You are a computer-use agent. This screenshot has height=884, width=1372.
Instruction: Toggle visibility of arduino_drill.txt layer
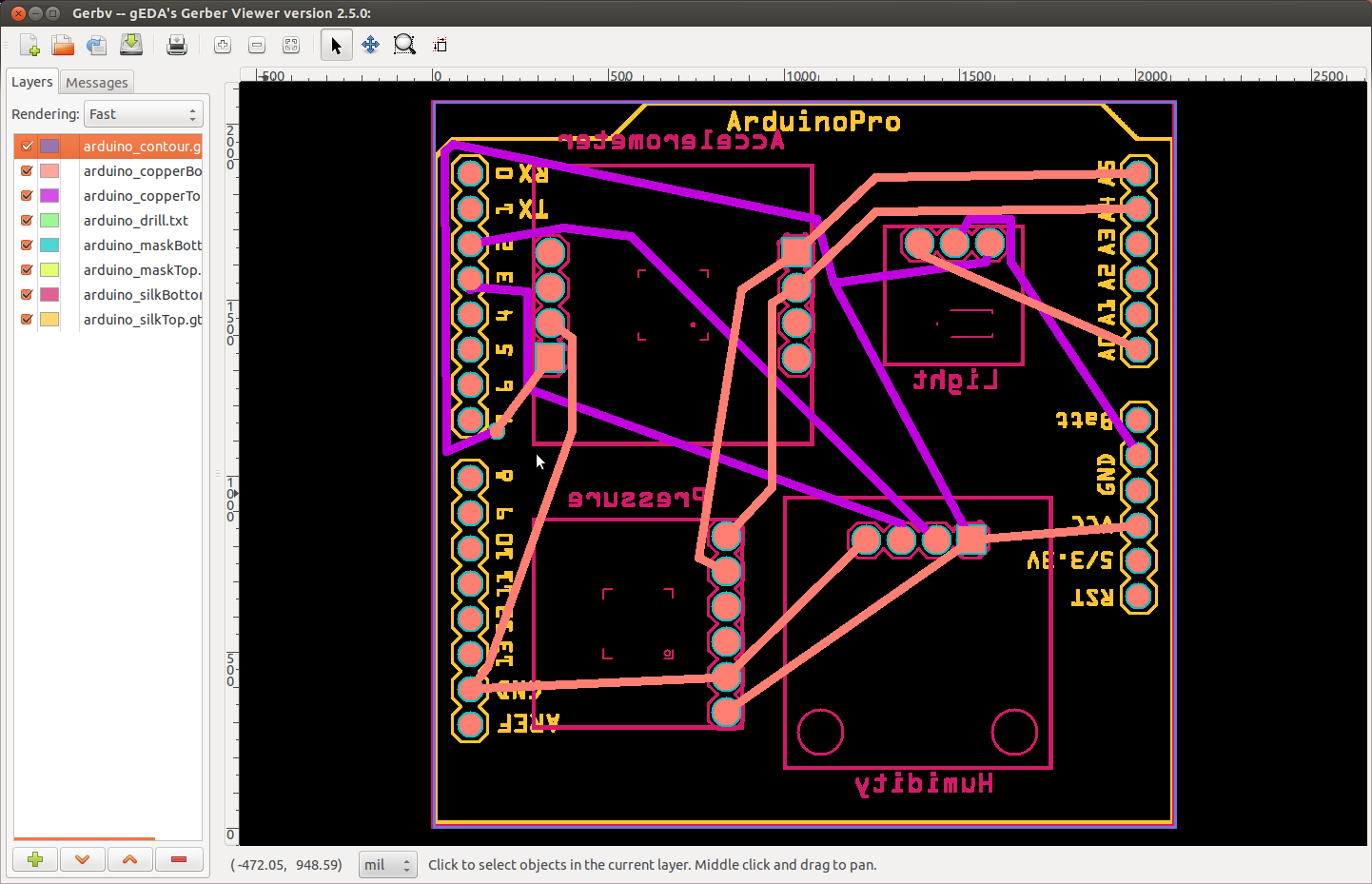tap(27, 221)
